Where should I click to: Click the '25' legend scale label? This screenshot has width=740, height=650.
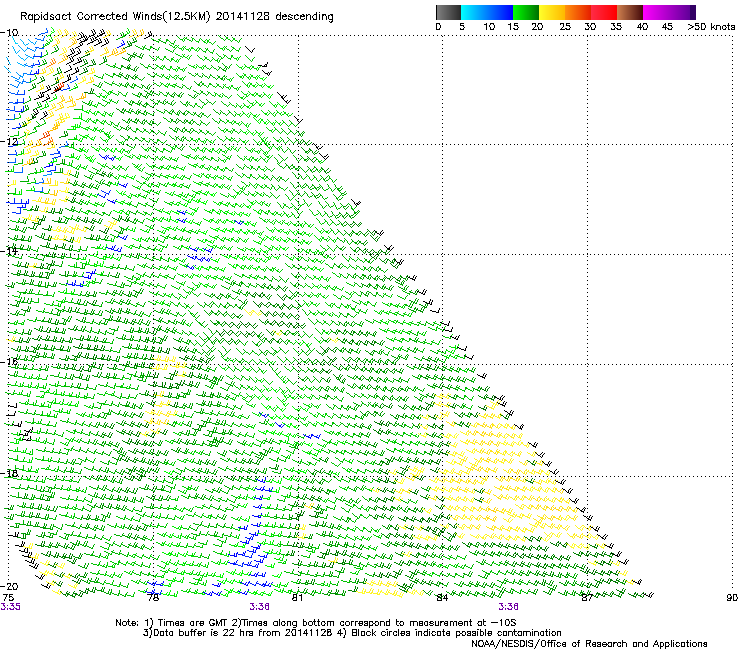pos(565,27)
